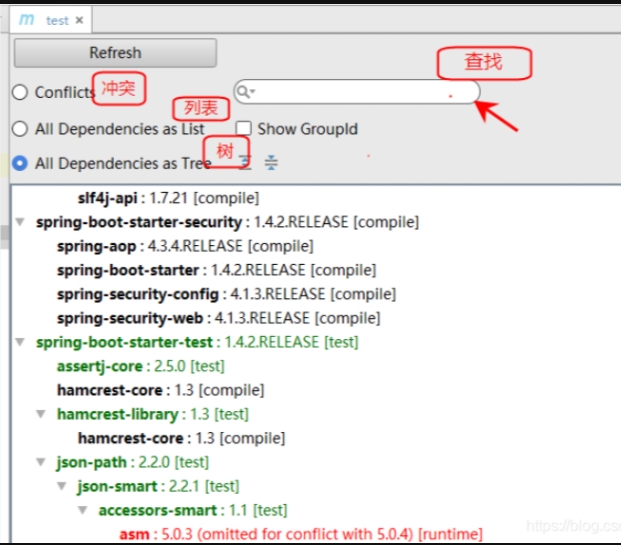621x545 pixels.
Task: Click the dependency search input field
Action: point(360,92)
